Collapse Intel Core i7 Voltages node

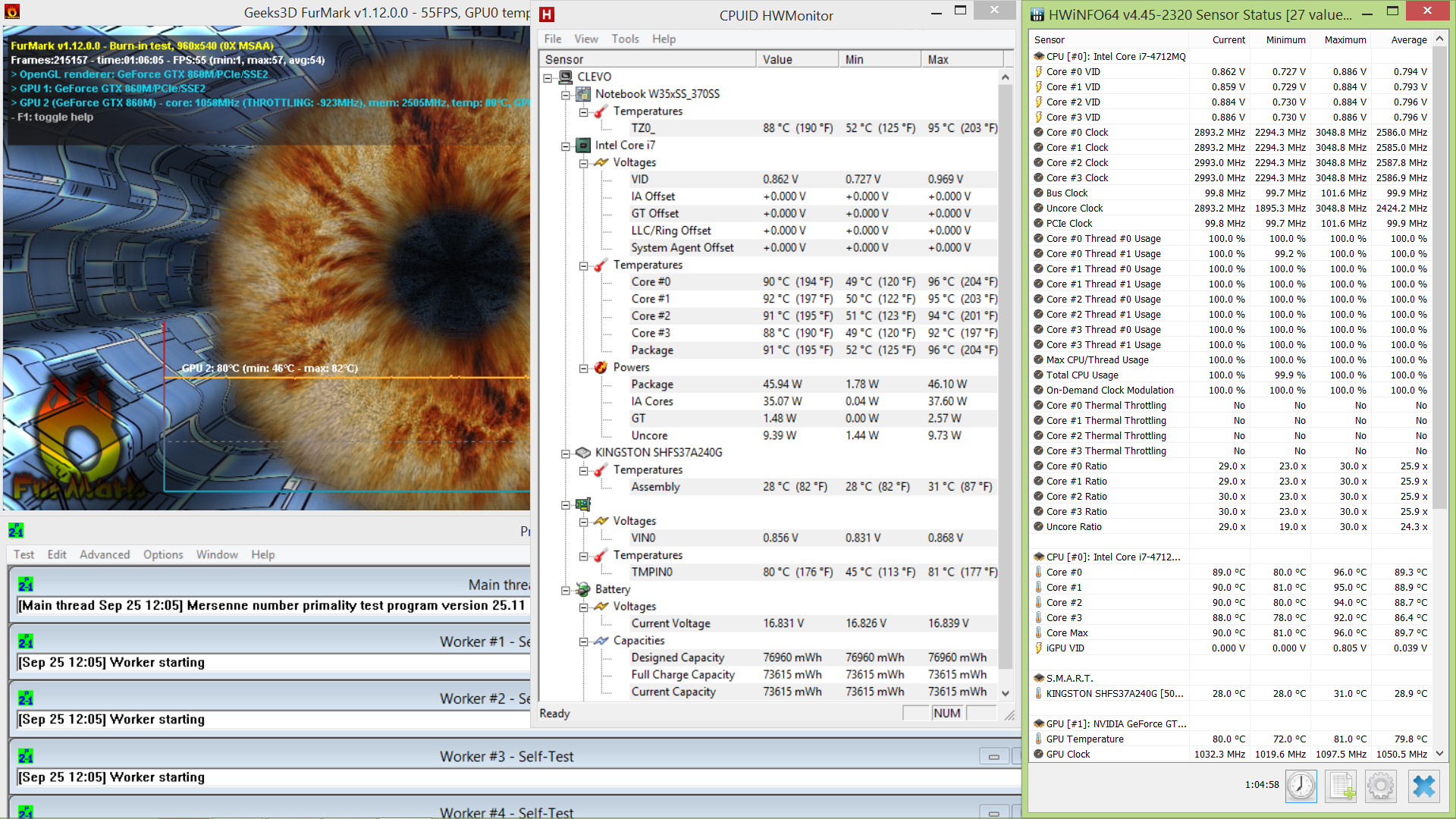coord(584,163)
